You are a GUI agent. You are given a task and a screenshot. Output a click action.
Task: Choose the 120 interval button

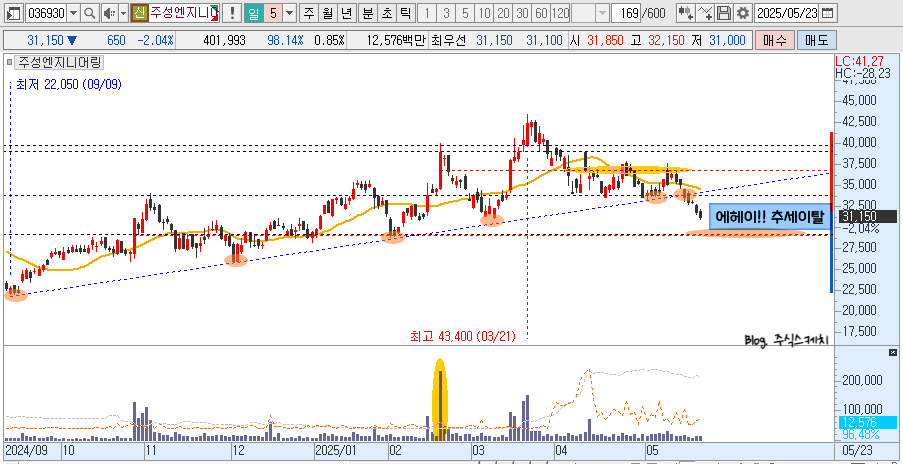(x=560, y=13)
